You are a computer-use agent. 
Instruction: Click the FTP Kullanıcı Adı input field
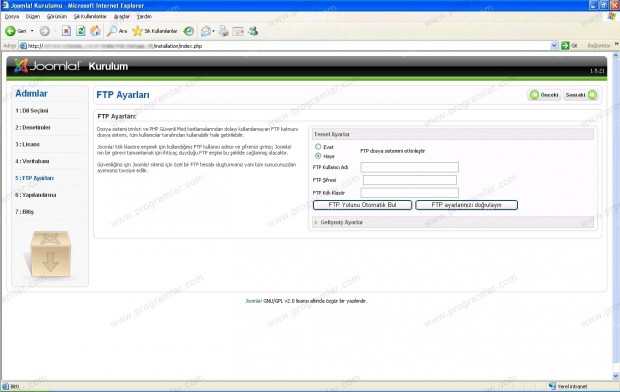[410, 167]
